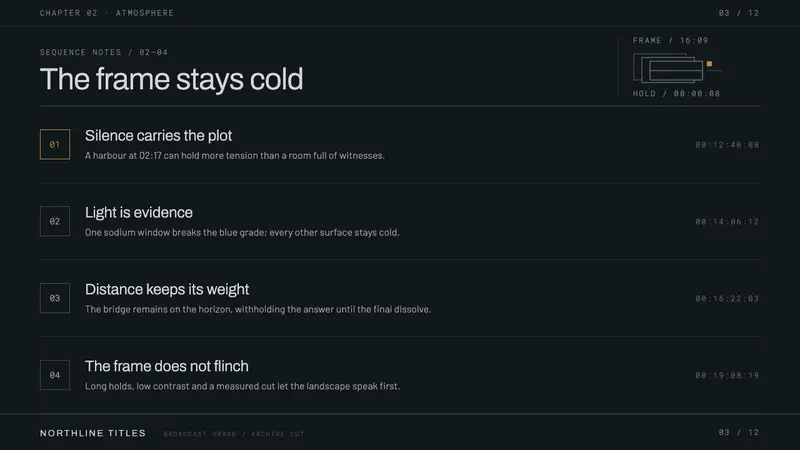Open the 'Silence carries the plot' heading

[x=158, y=136]
